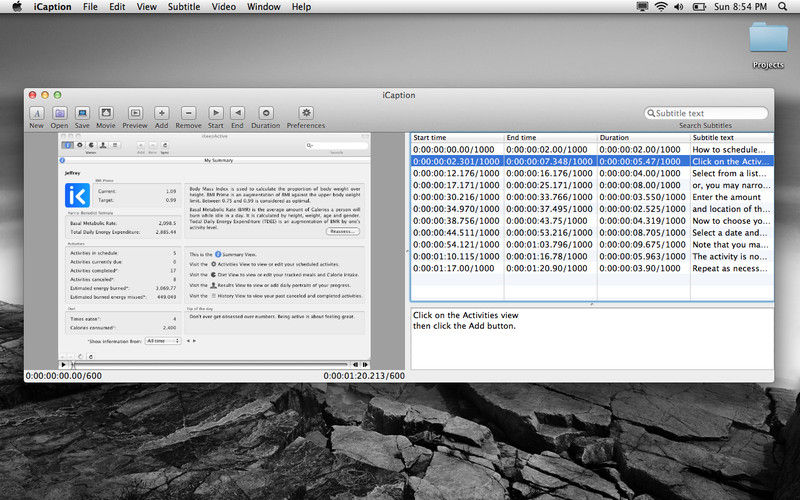
Task: Click the battery status icon
Action: (x=699, y=7)
